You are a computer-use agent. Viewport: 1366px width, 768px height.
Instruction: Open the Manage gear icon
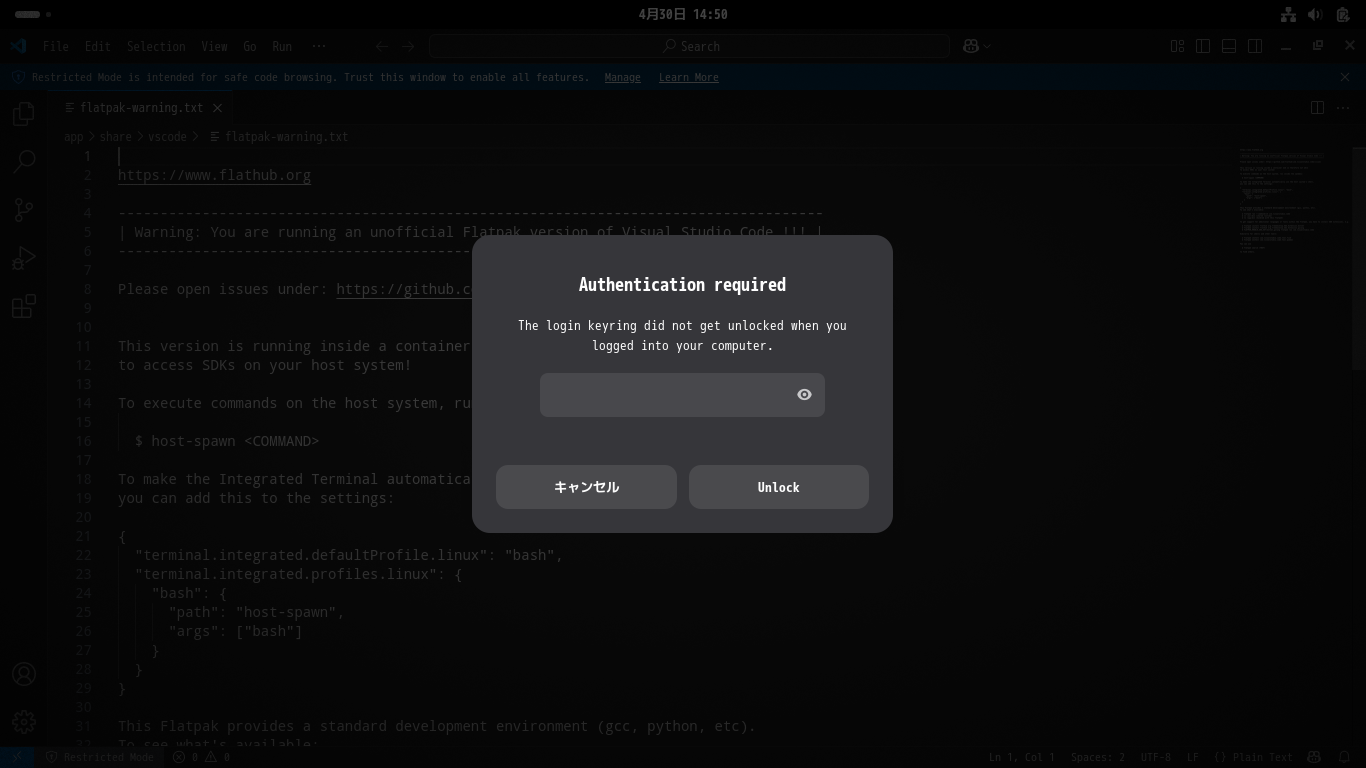[x=24, y=721]
